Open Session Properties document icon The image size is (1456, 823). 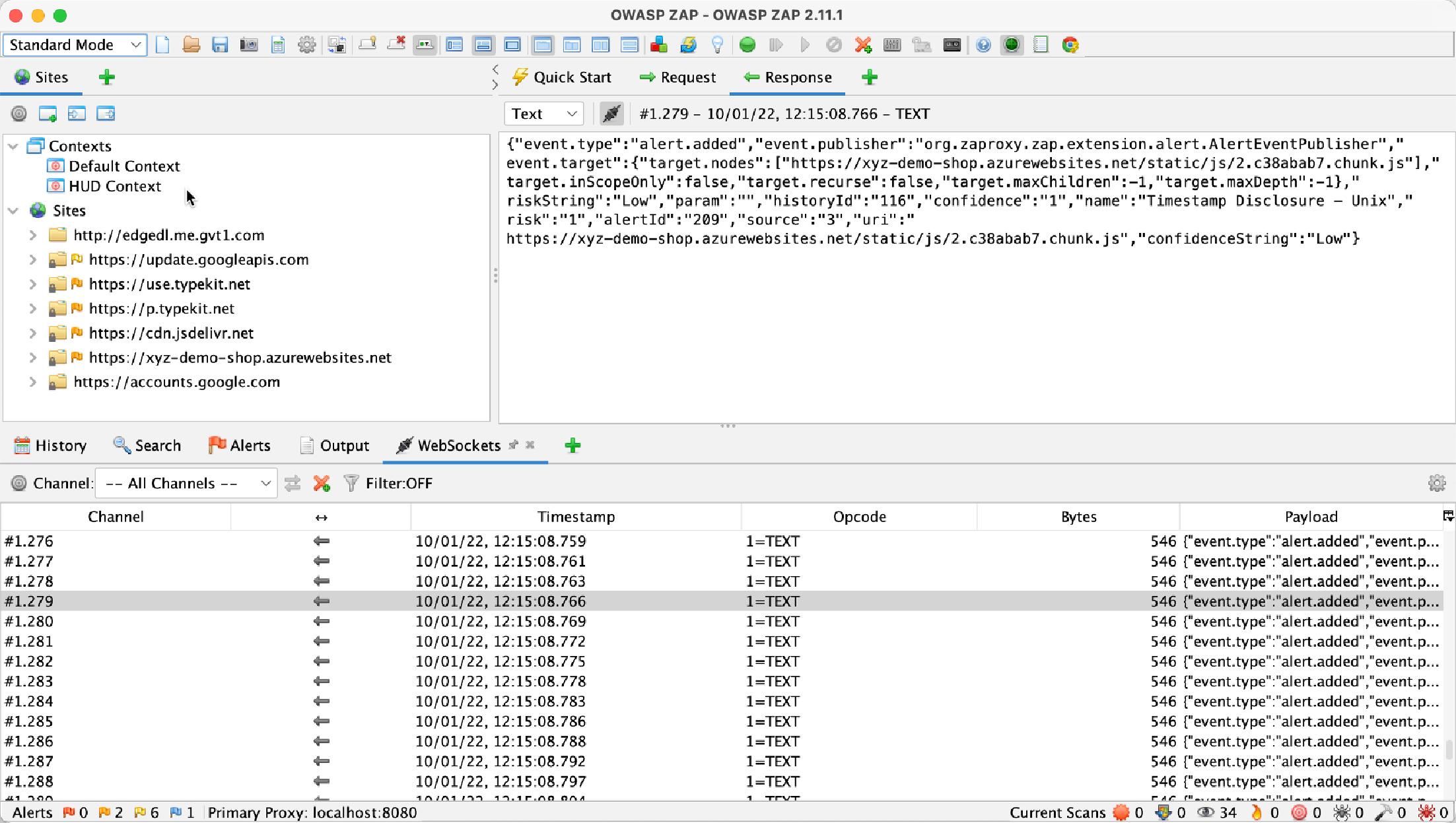click(278, 45)
